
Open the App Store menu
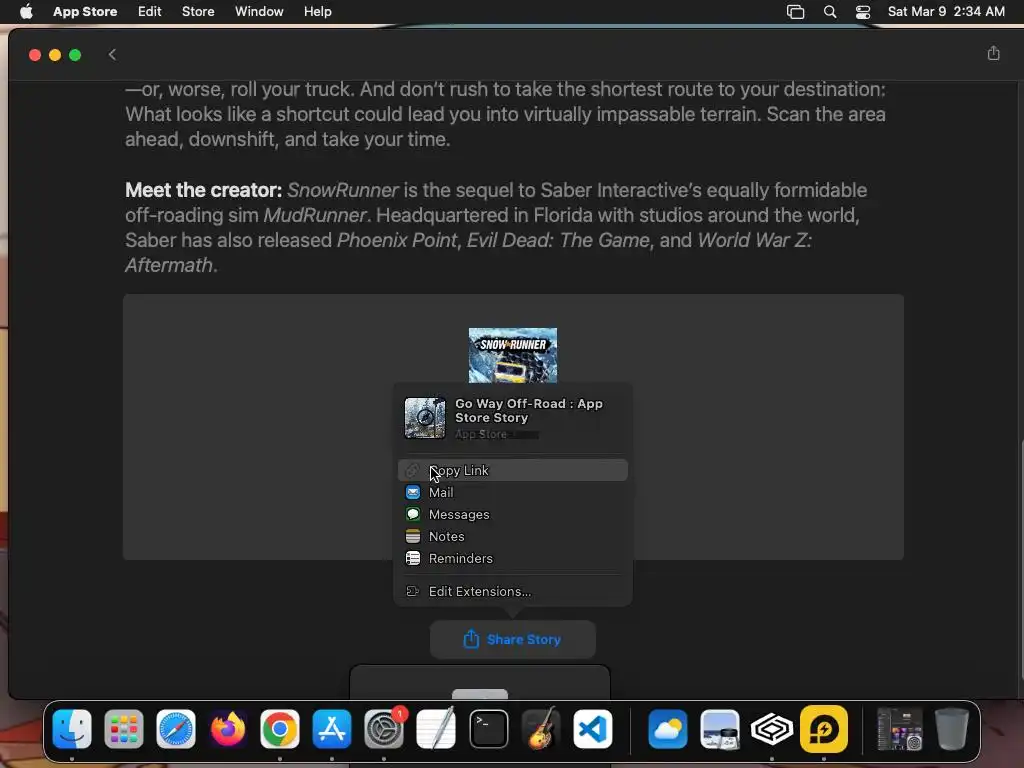click(x=85, y=12)
